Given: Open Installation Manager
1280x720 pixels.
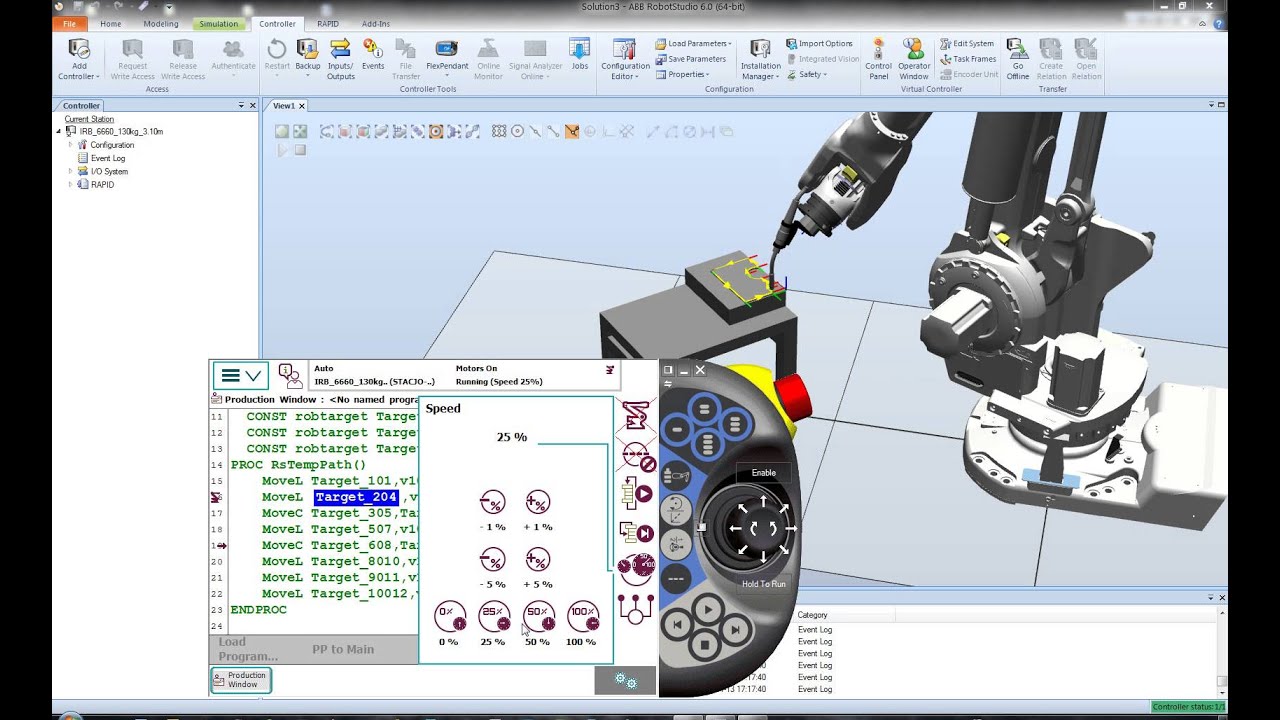Looking at the screenshot, I should click(761, 60).
